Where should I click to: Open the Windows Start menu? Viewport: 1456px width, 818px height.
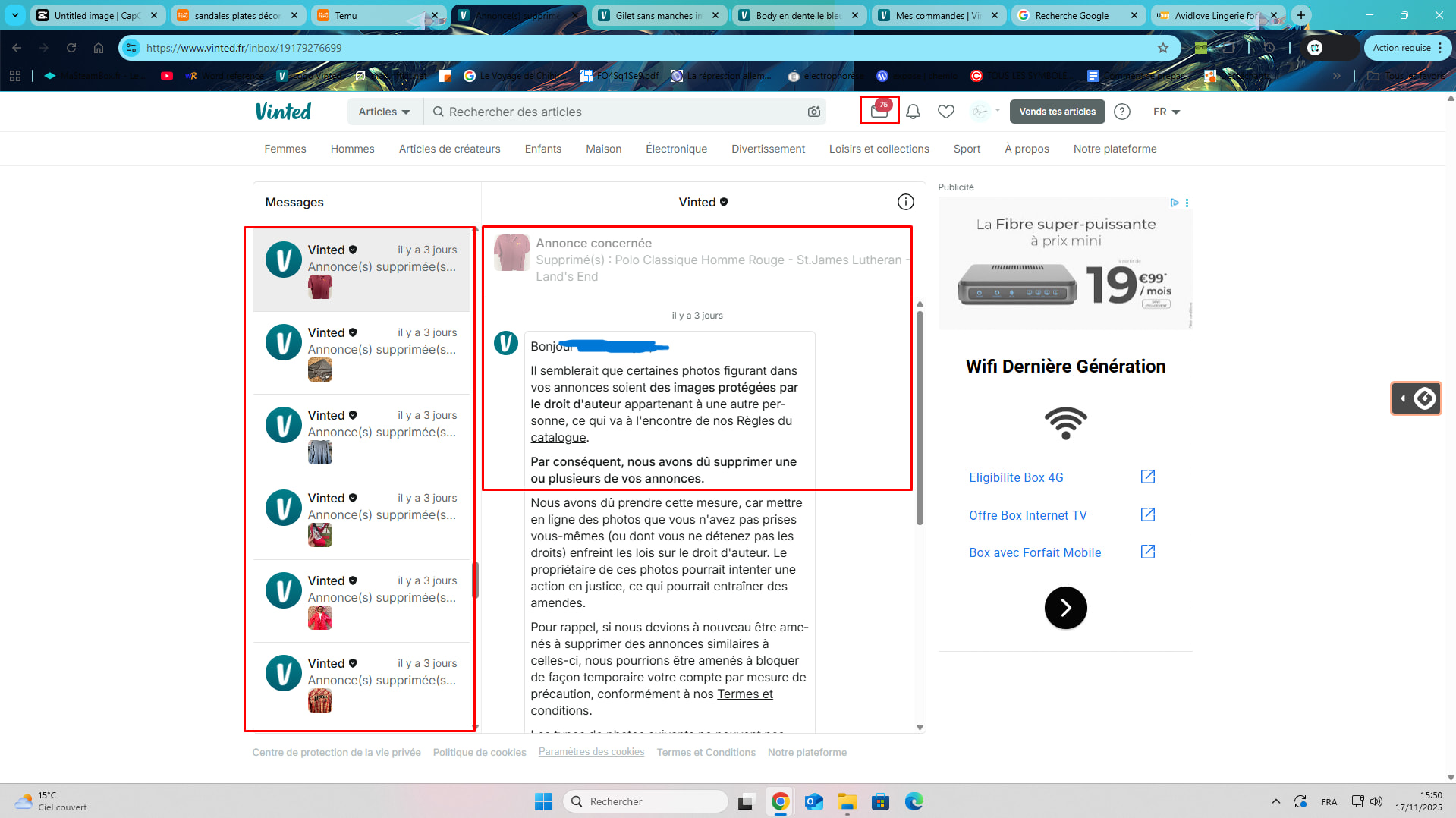click(544, 801)
